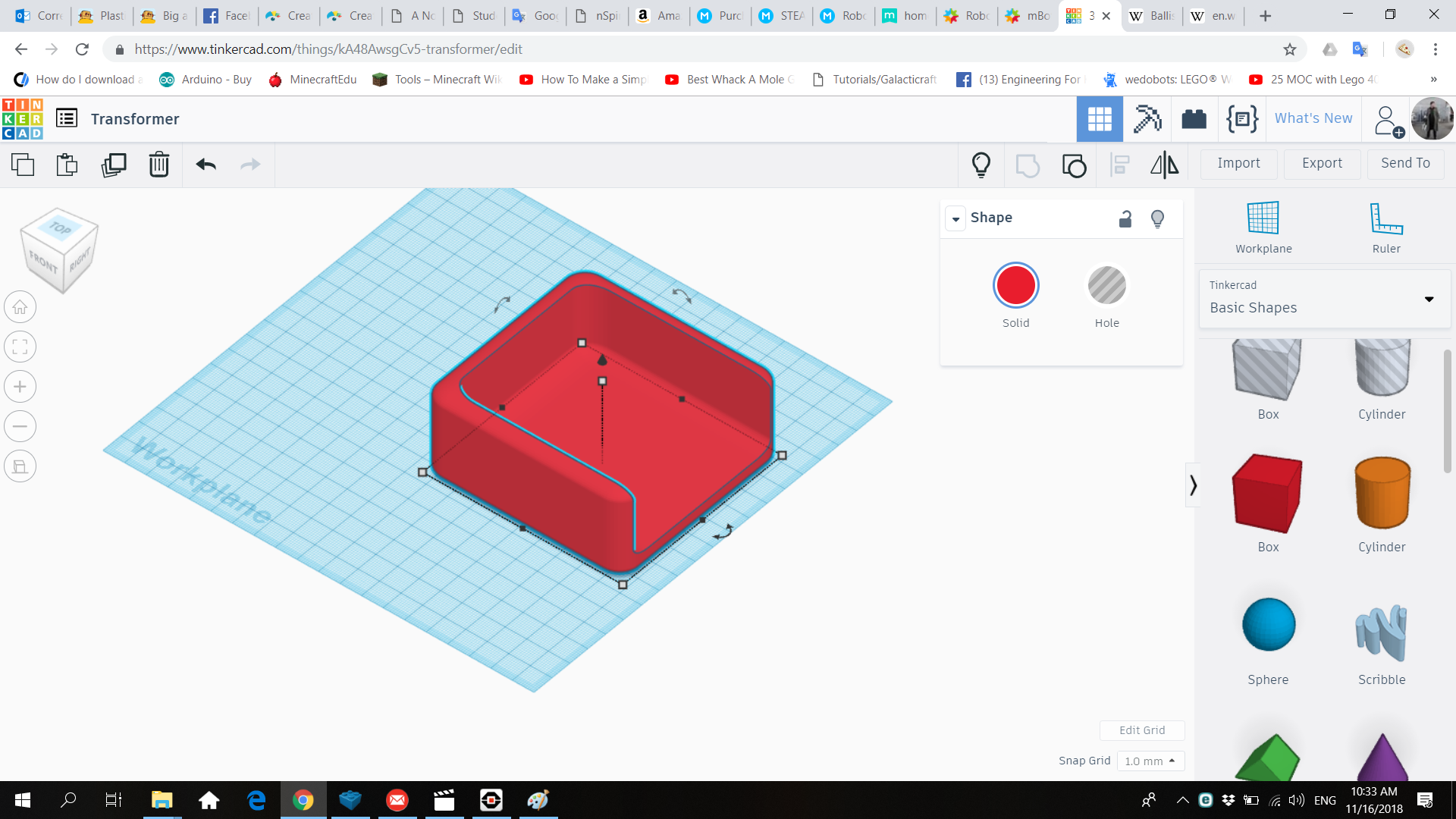Open the Bricks mode icon
The height and width of the screenshot is (819, 1456).
coord(1194,119)
